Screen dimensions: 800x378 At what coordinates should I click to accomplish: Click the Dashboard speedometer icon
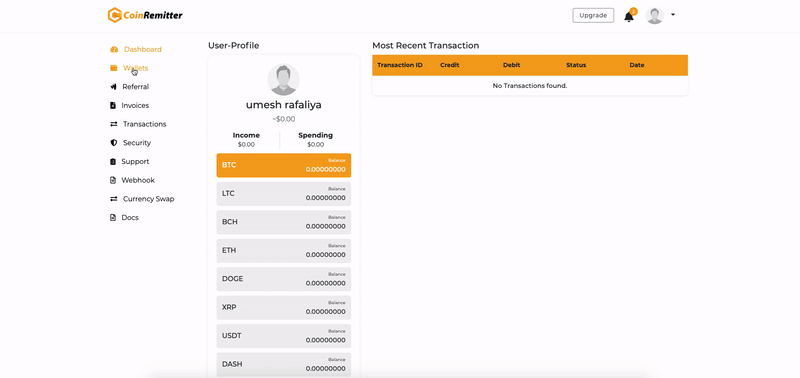(114, 49)
